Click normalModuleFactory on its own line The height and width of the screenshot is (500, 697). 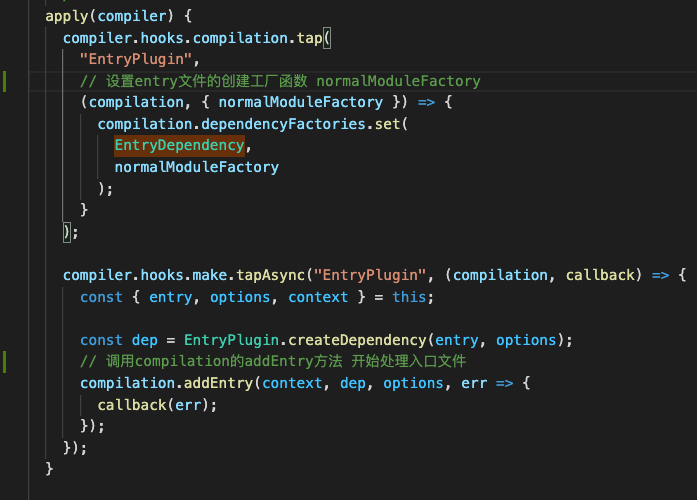pyautogui.click(x=196, y=168)
